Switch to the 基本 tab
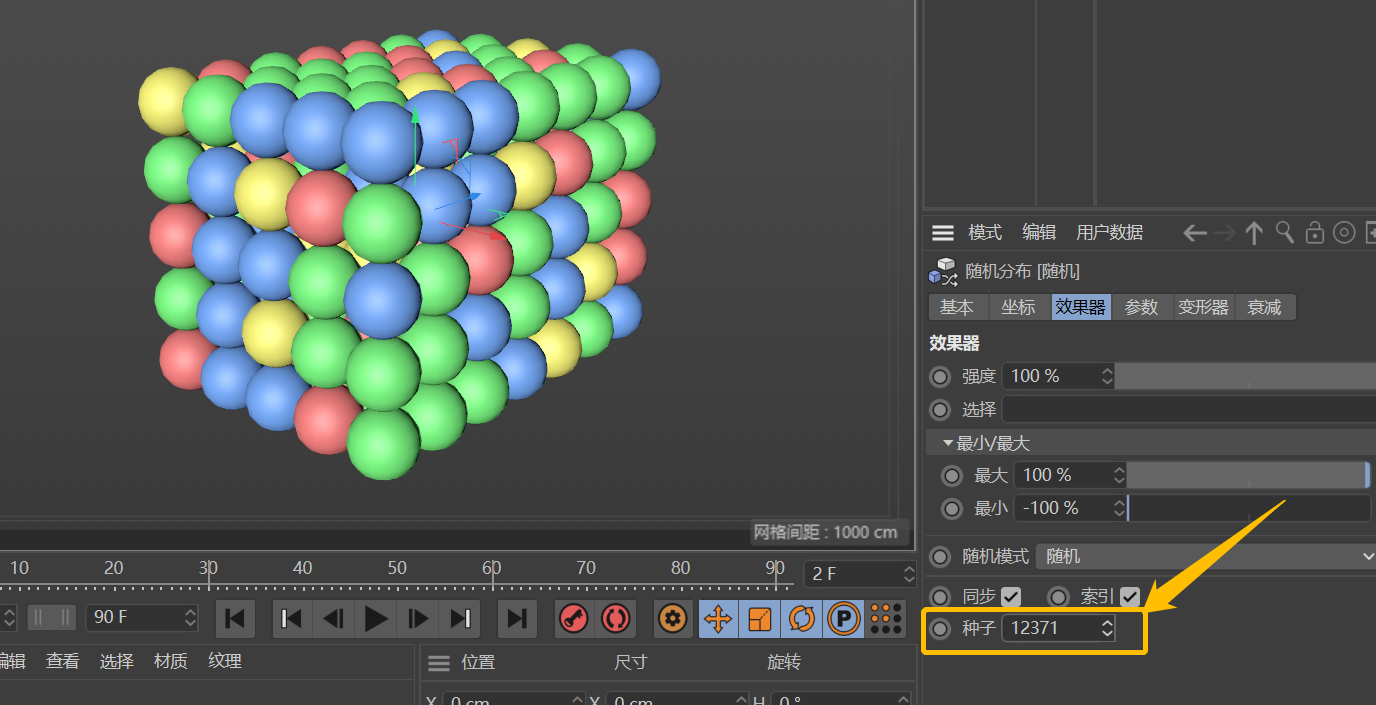The height and width of the screenshot is (705, 1376). click(x=958, y=307)
